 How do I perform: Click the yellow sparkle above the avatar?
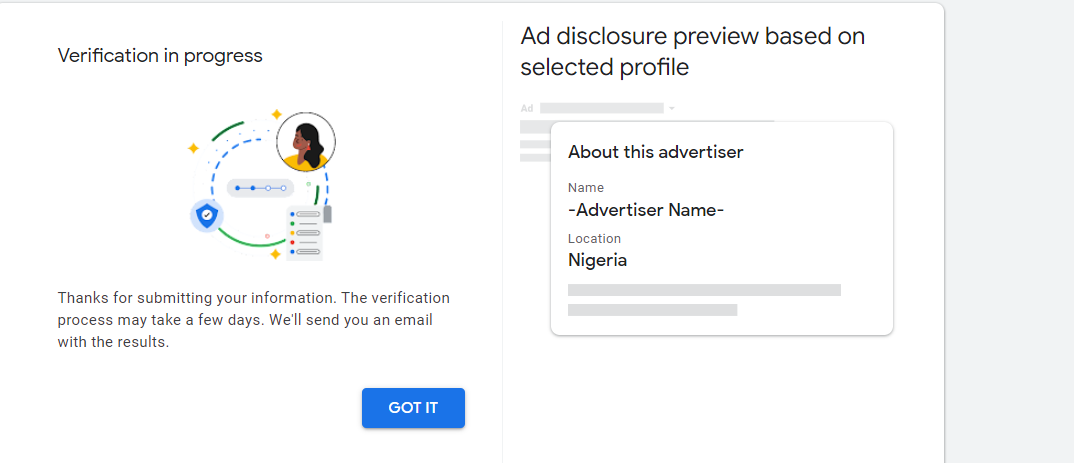tap(277, 114)
